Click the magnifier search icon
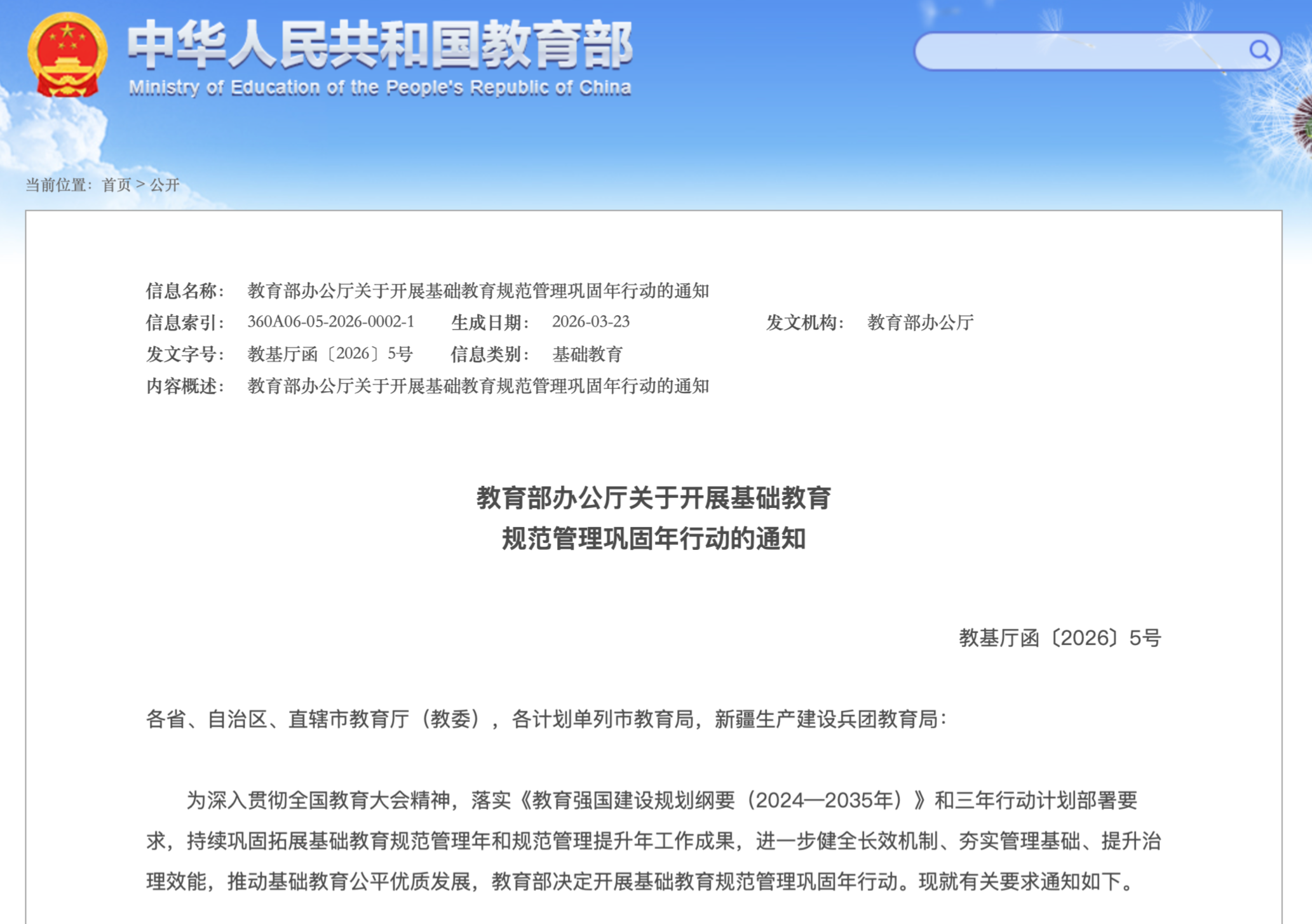1312x924 pixels. point(1259,50)
